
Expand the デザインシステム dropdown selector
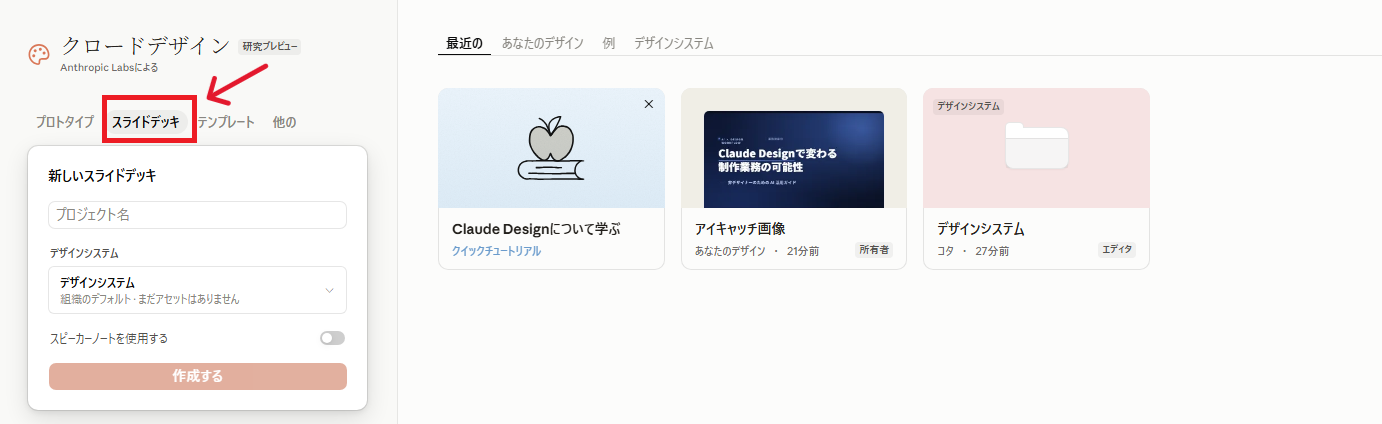(197, 290)
